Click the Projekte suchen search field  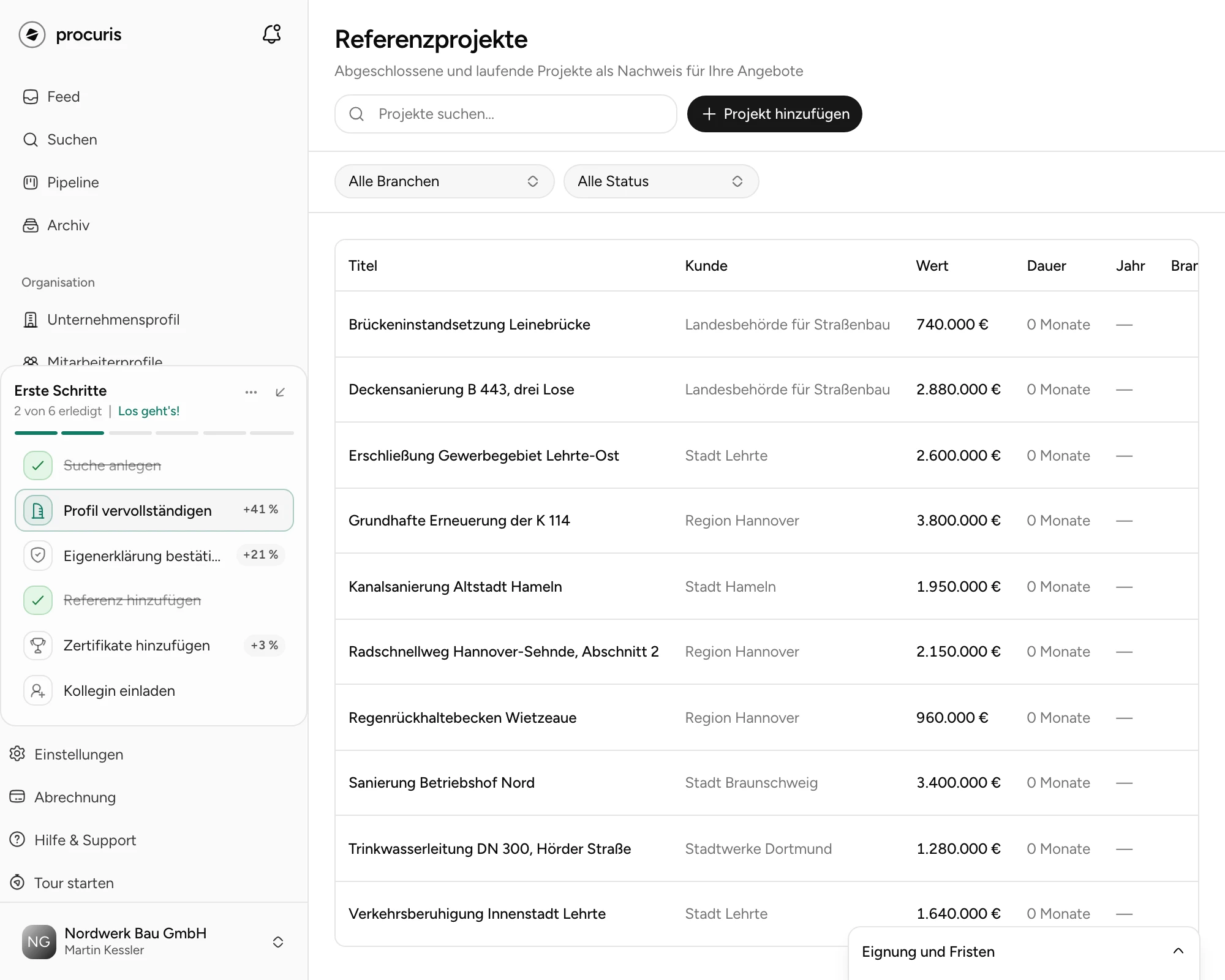[x=505, y=114]
